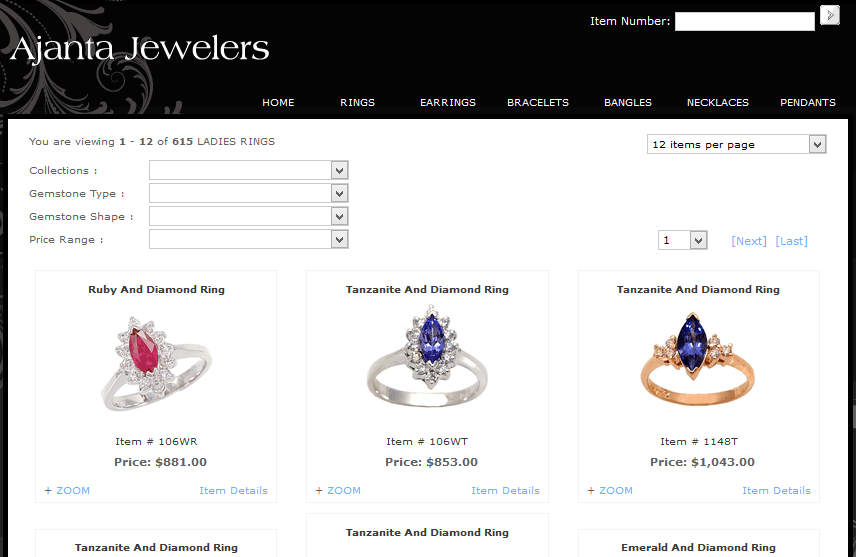Open the ruby ring thumbnail image
This screenshot has width=856, height=557.
(156, 364)
